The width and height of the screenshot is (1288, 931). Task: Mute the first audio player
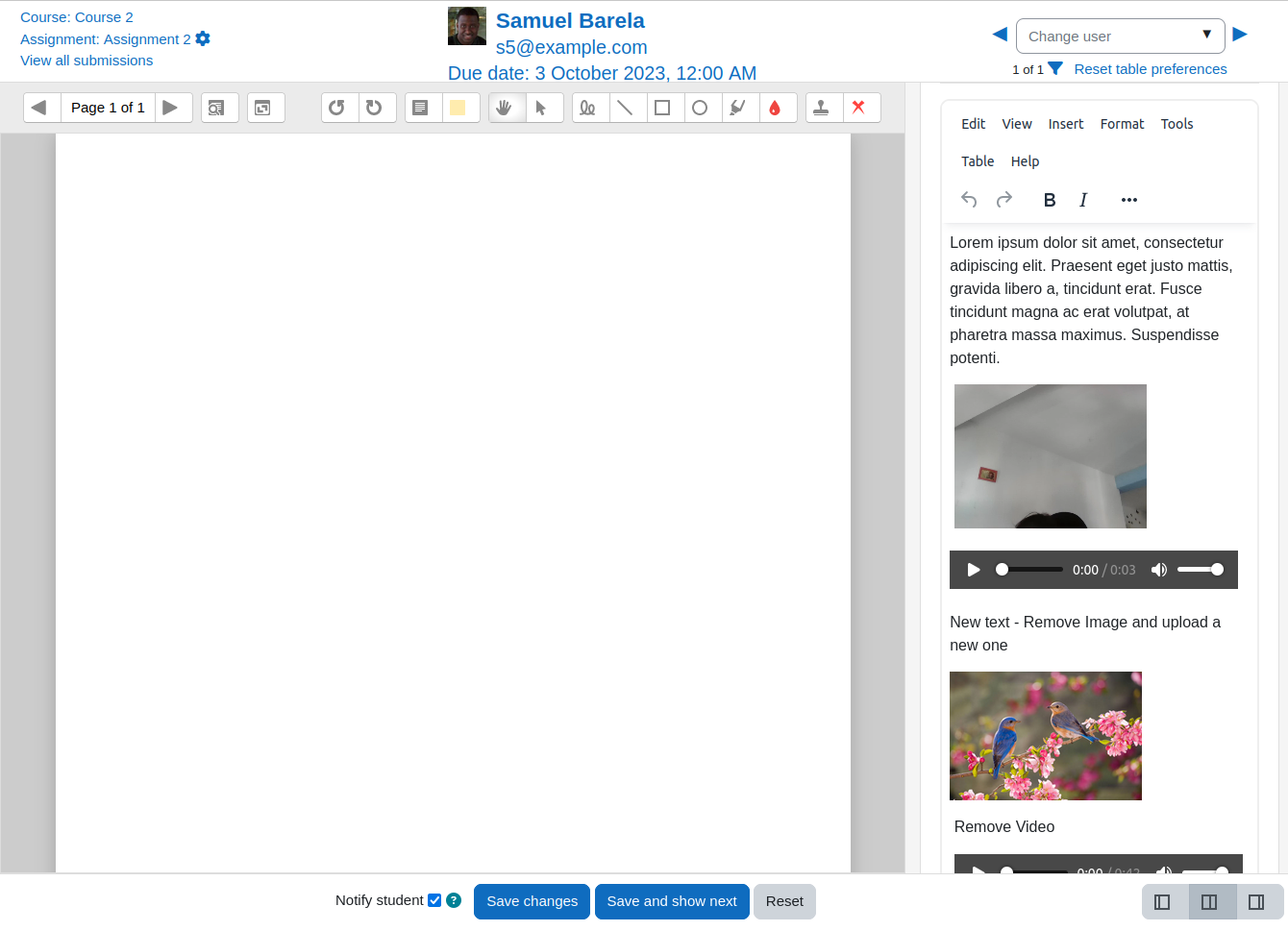[1159, 570]
